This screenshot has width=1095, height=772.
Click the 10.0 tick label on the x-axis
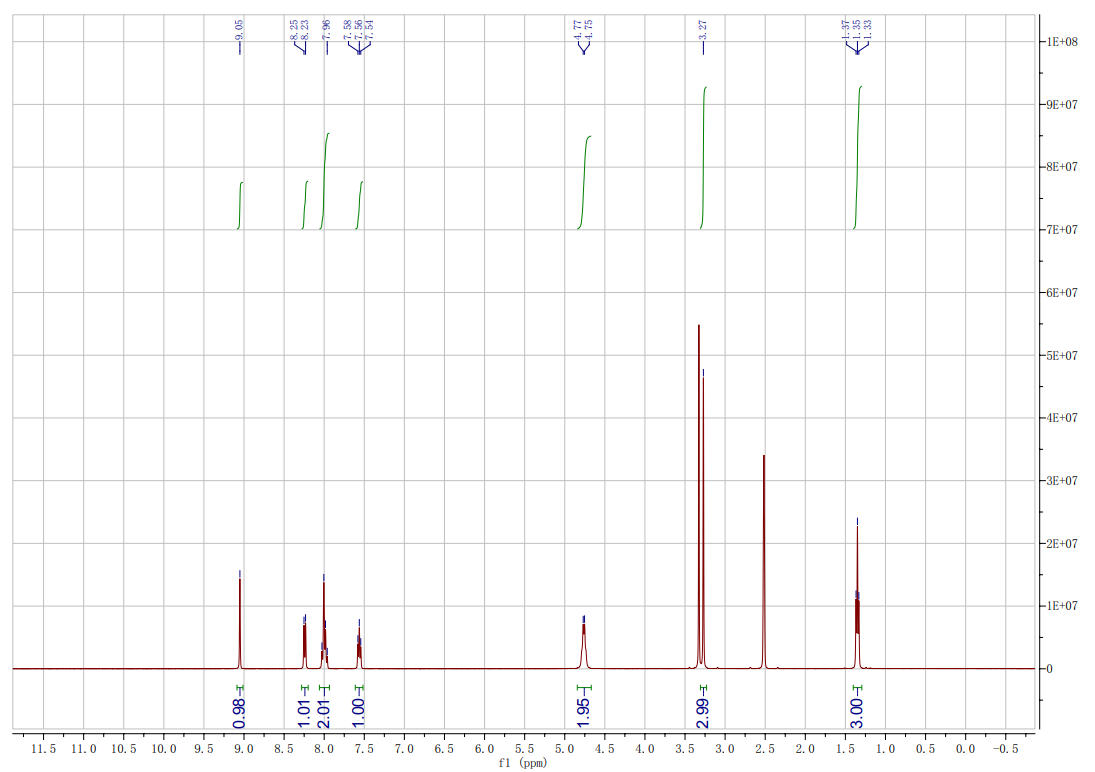tap(163, 749)
